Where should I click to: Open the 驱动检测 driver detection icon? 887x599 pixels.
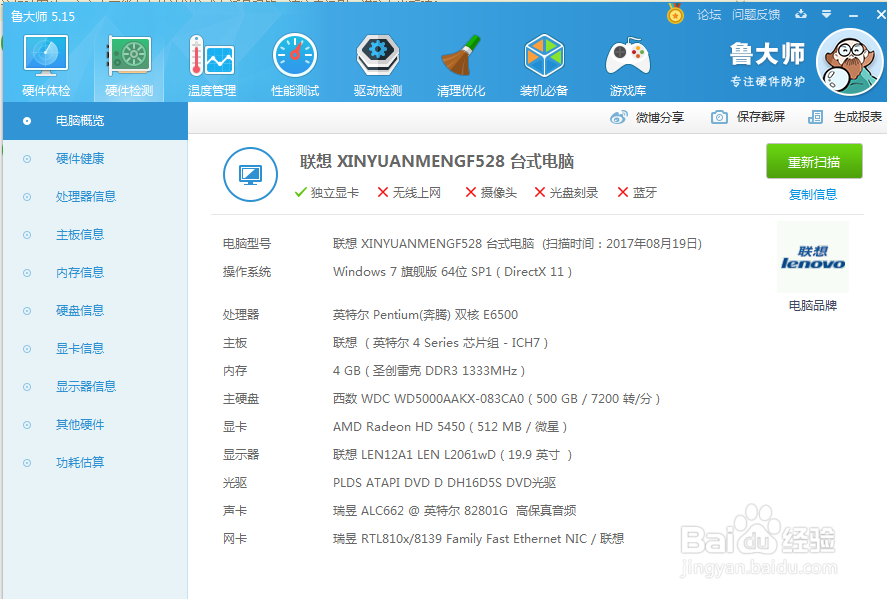coord(378,55)
